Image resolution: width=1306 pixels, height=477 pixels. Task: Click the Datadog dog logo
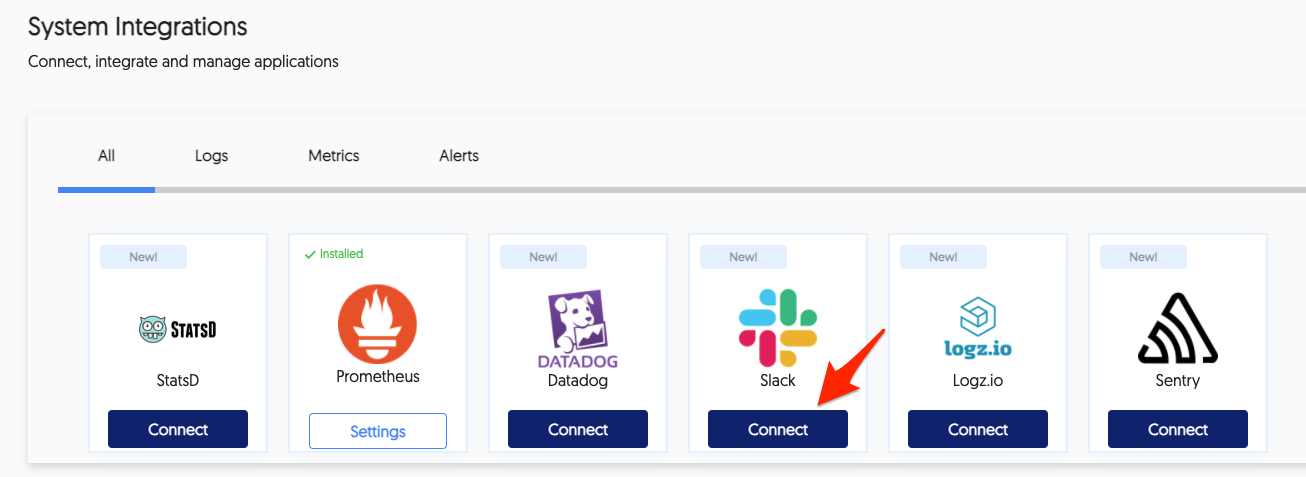(578, 329)
